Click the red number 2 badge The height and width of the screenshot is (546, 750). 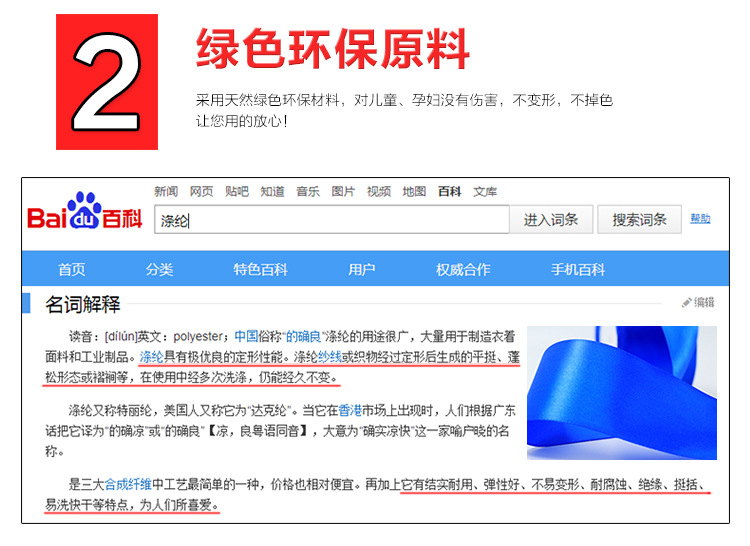(107, 82)
